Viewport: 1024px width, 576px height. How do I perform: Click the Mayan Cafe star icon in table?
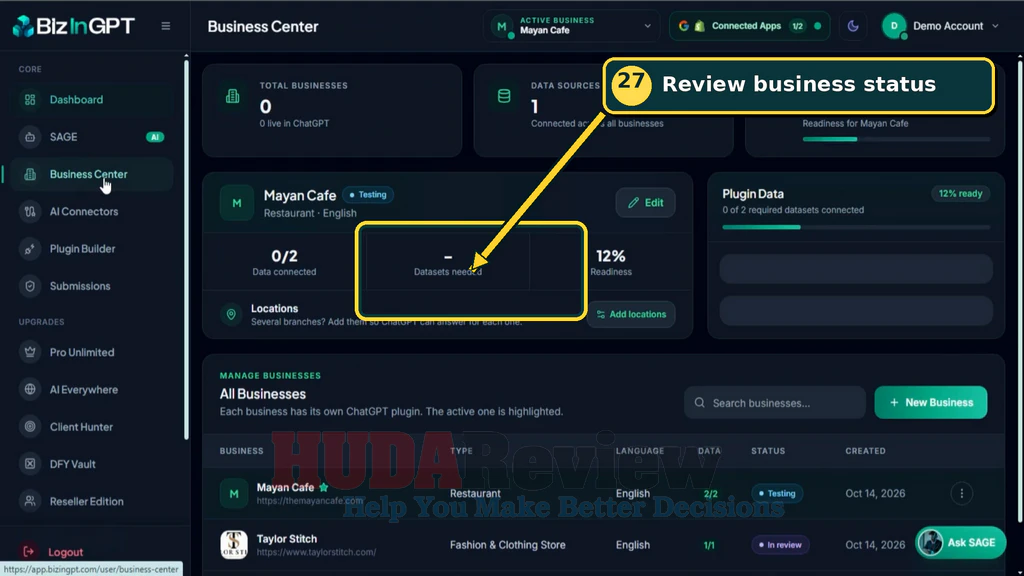(323, 487)
